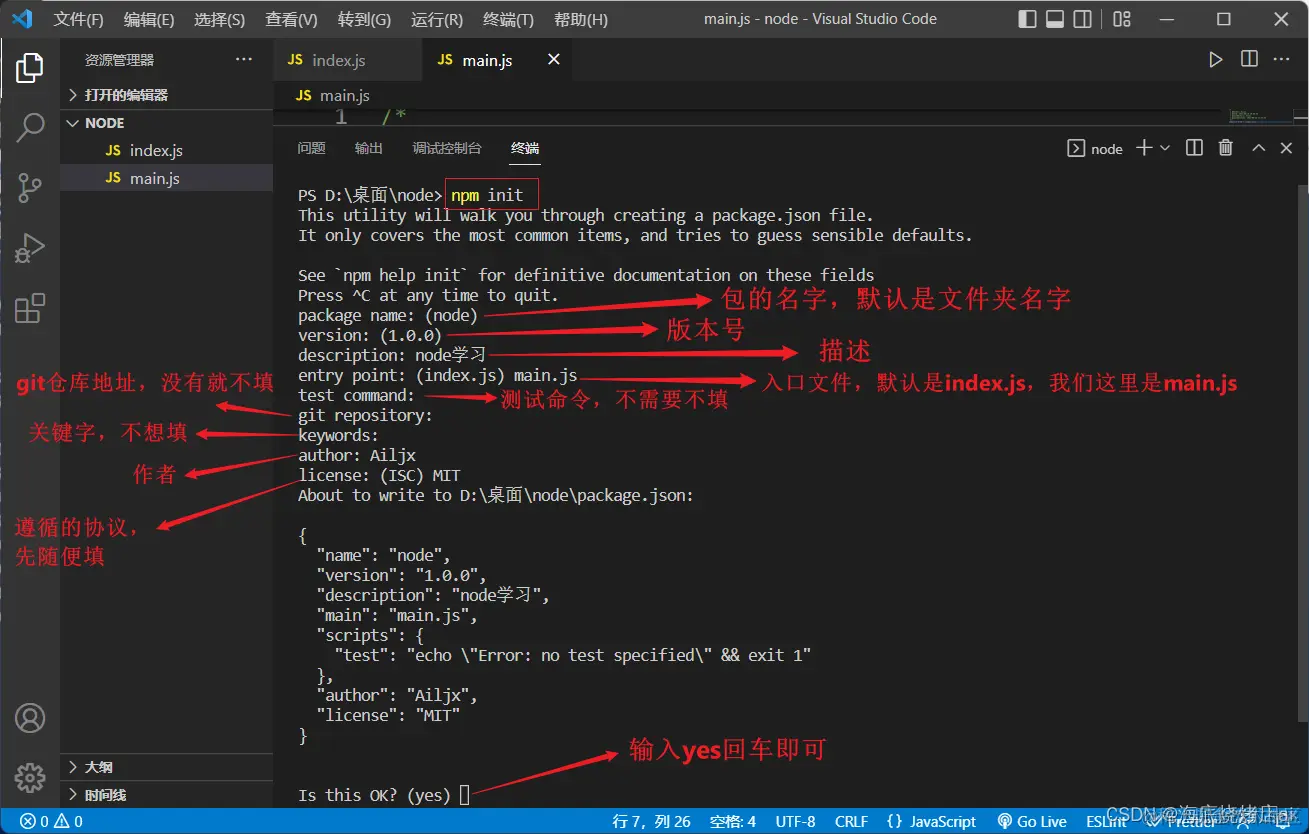This screenshot has width=1309, height=834.
Task: Open index.js in the file tree
Action: [166, 151]
